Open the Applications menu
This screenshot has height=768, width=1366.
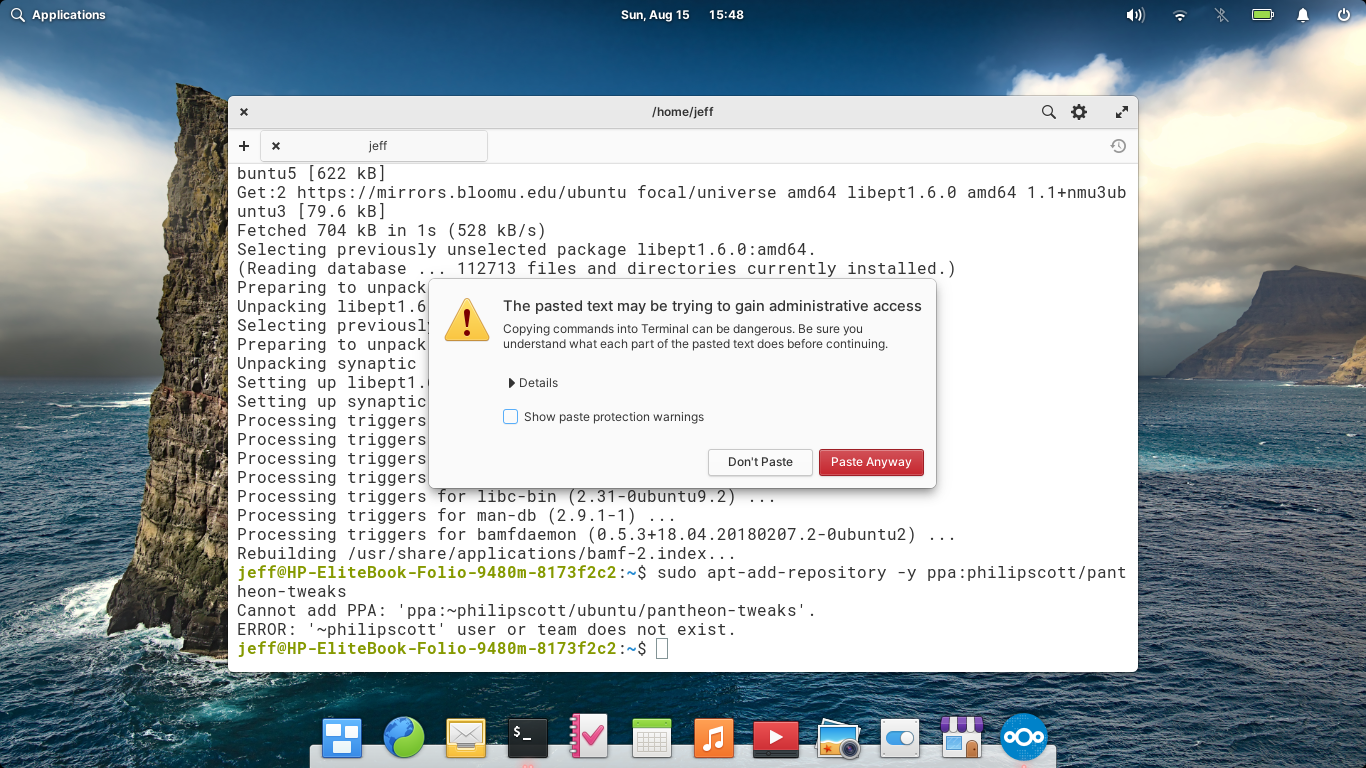58,15
